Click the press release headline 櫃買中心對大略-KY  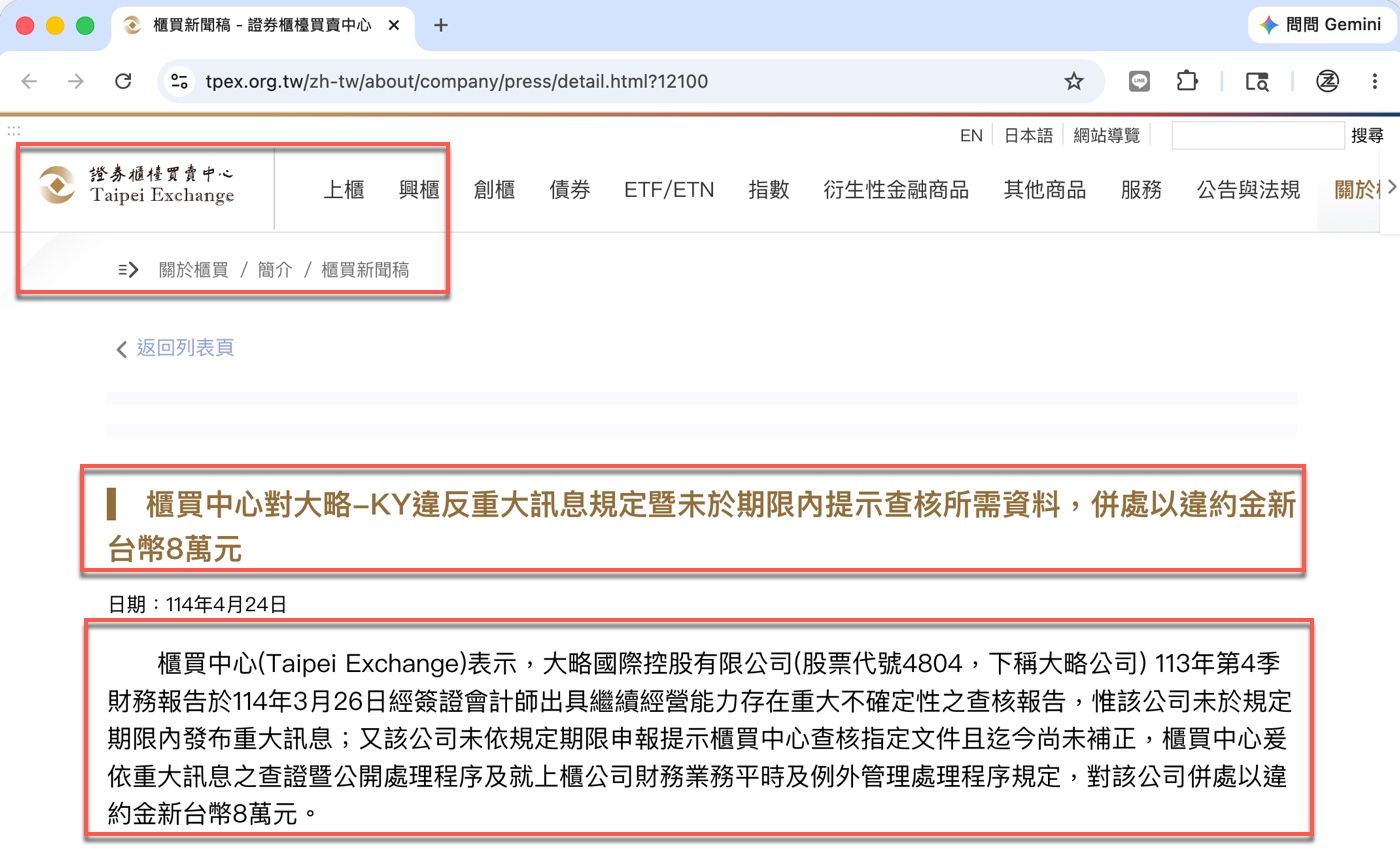pyautogui.click(x=701, y=526)
